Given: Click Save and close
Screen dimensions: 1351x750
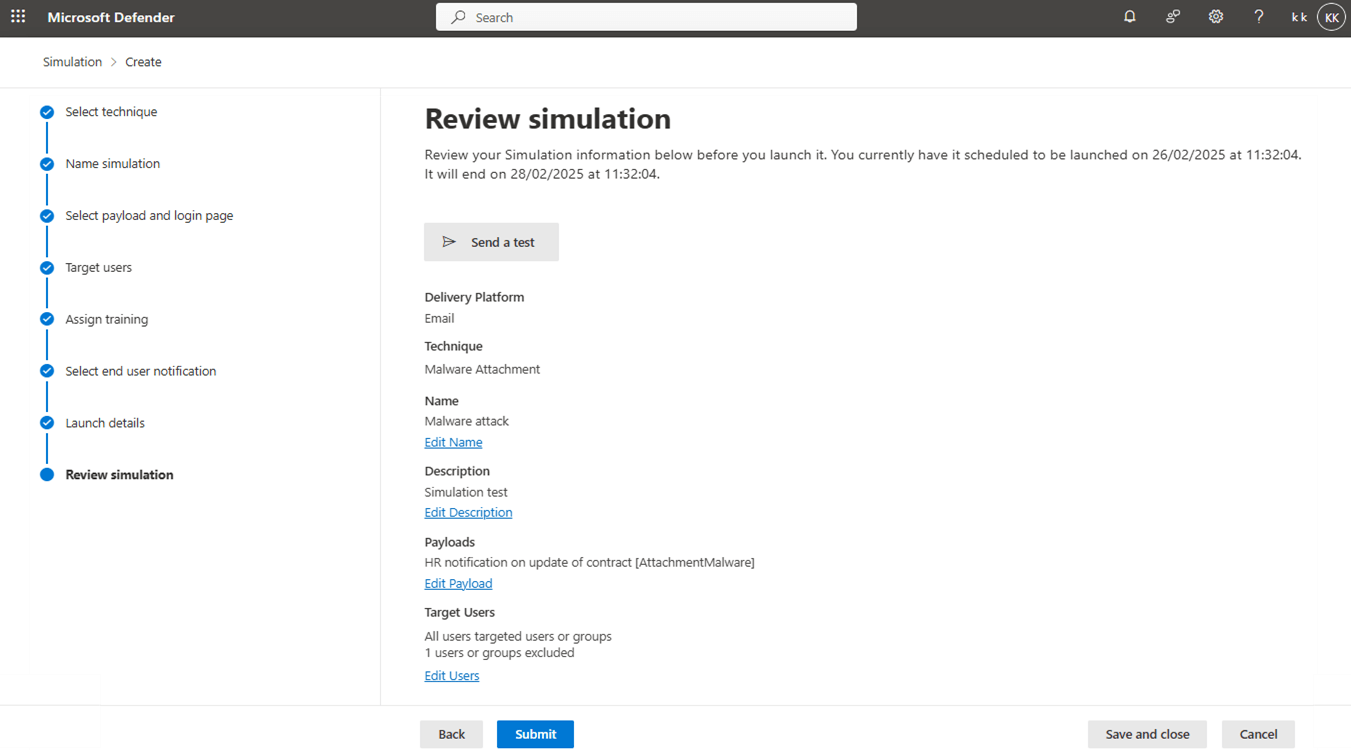Looking at the screenshot, I should coord(1146,733).
